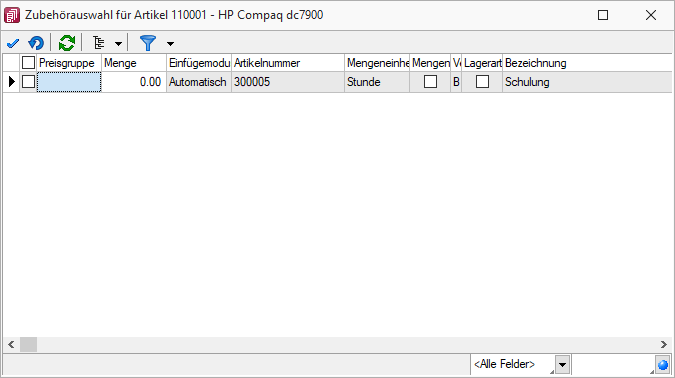Click the Lagerartikel column header
Viewport: 675px width, 378px height.
tap(482, 63)
